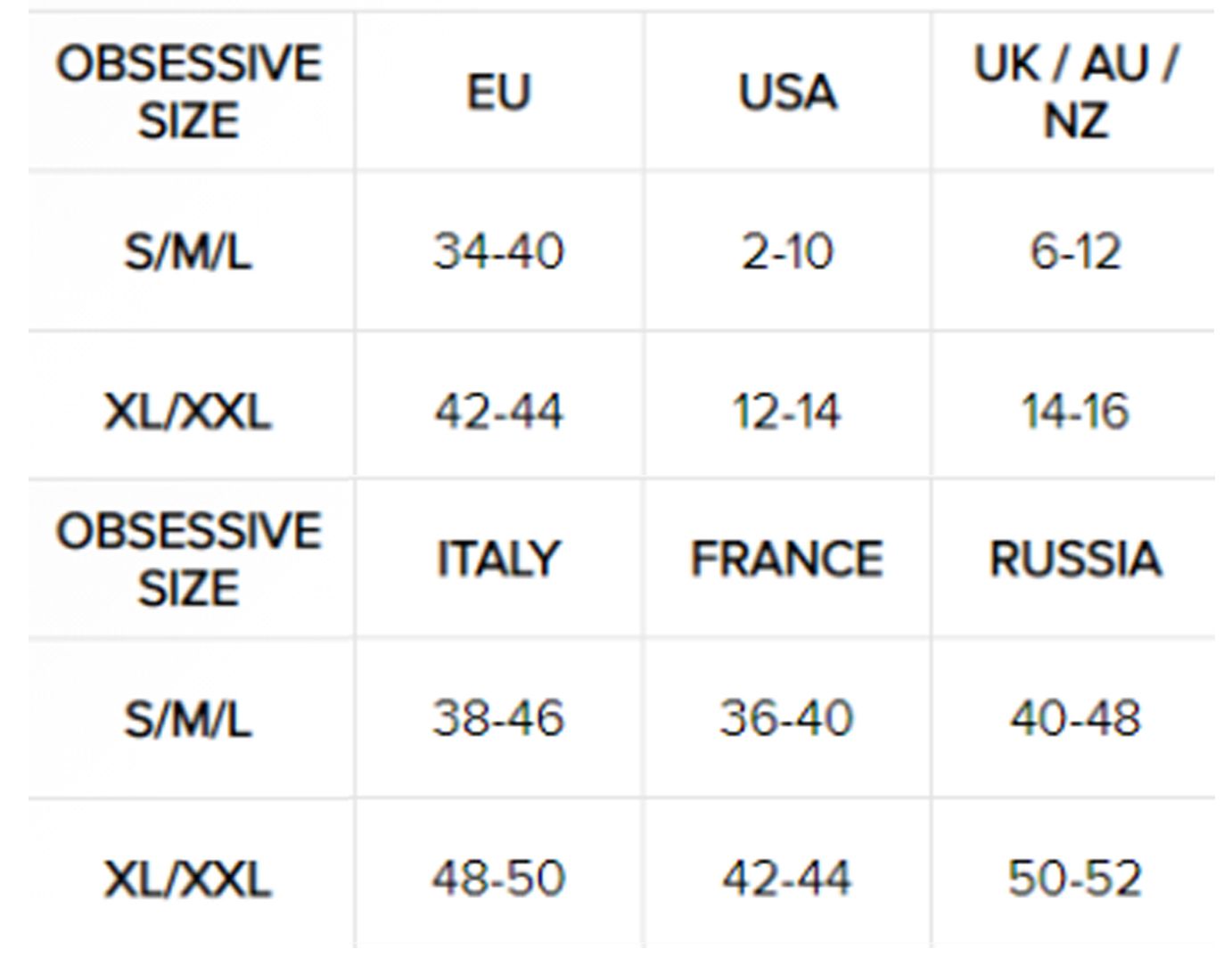Select the 6-12 UK size cell
This screenshot has width=1232, height=957.
(x=1075, y=251)
